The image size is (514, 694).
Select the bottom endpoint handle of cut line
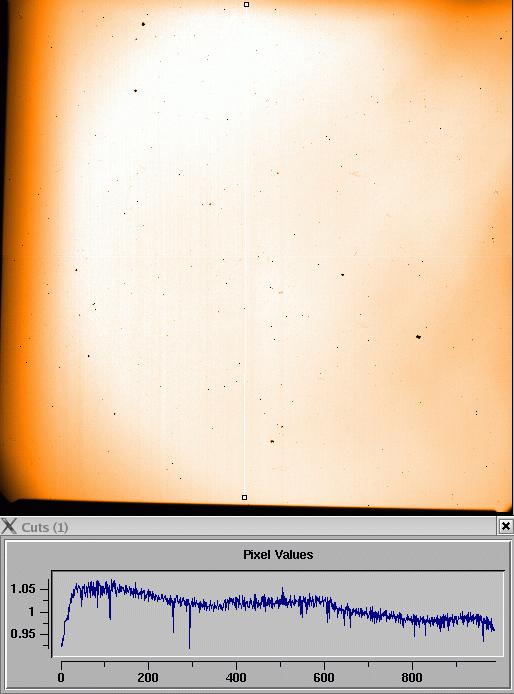(244, 497)
